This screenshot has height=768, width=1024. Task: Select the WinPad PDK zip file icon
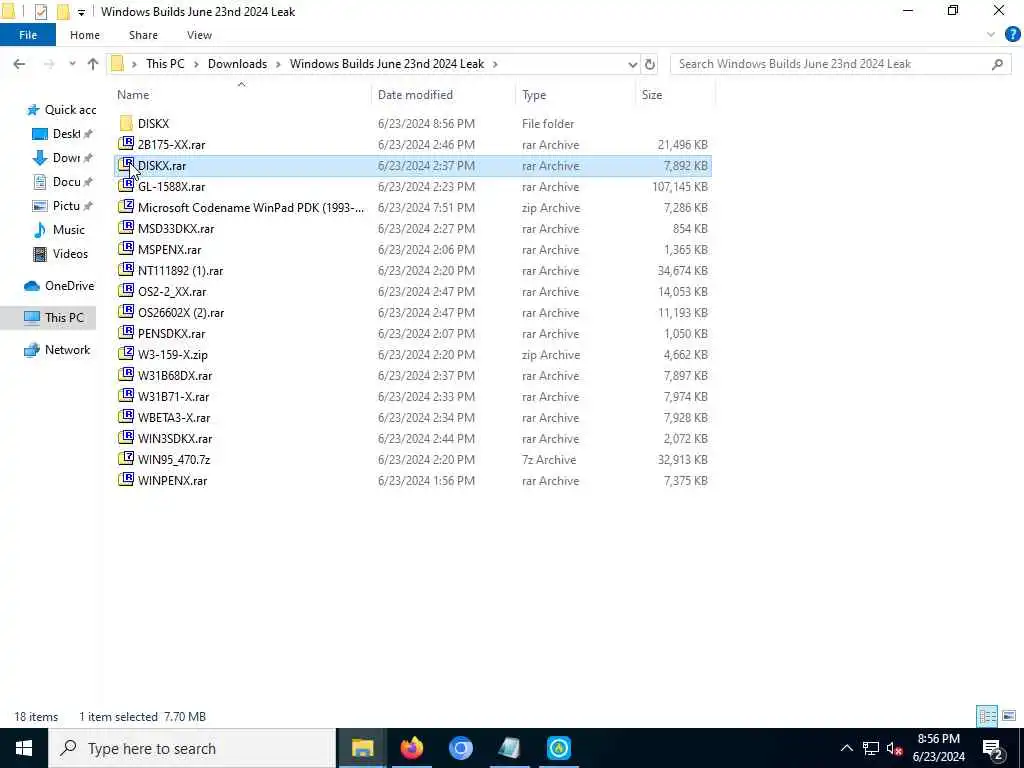[x=126, y=207]
